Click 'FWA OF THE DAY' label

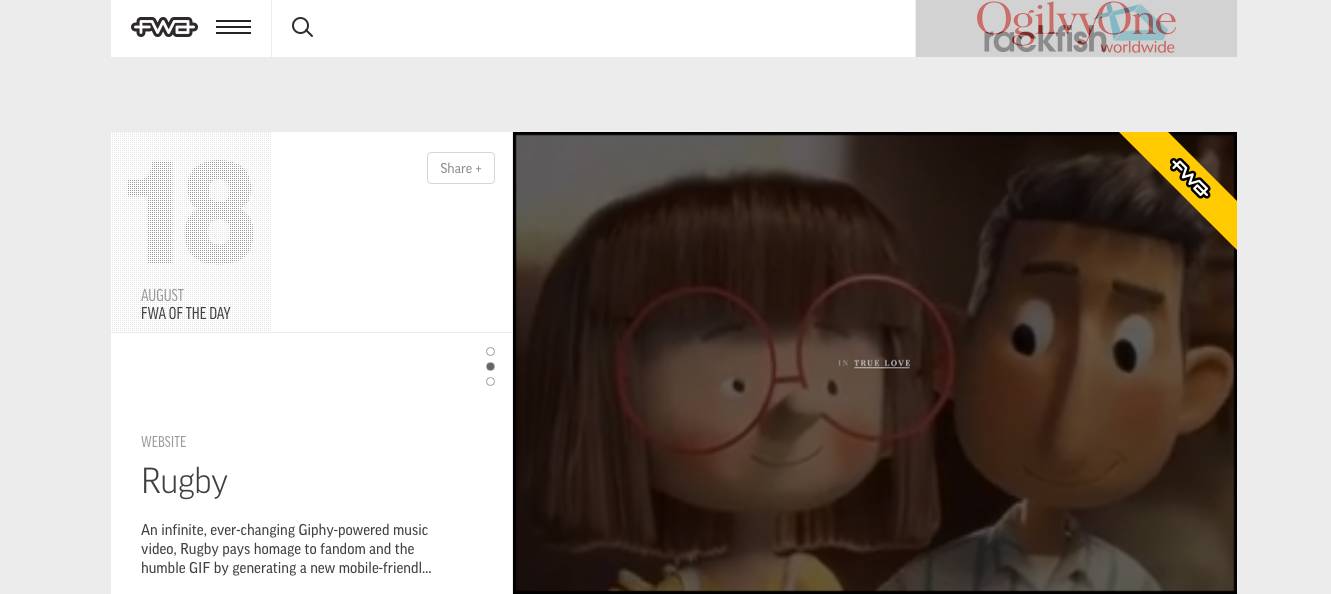pyautogui.click(x=186, y=313)
